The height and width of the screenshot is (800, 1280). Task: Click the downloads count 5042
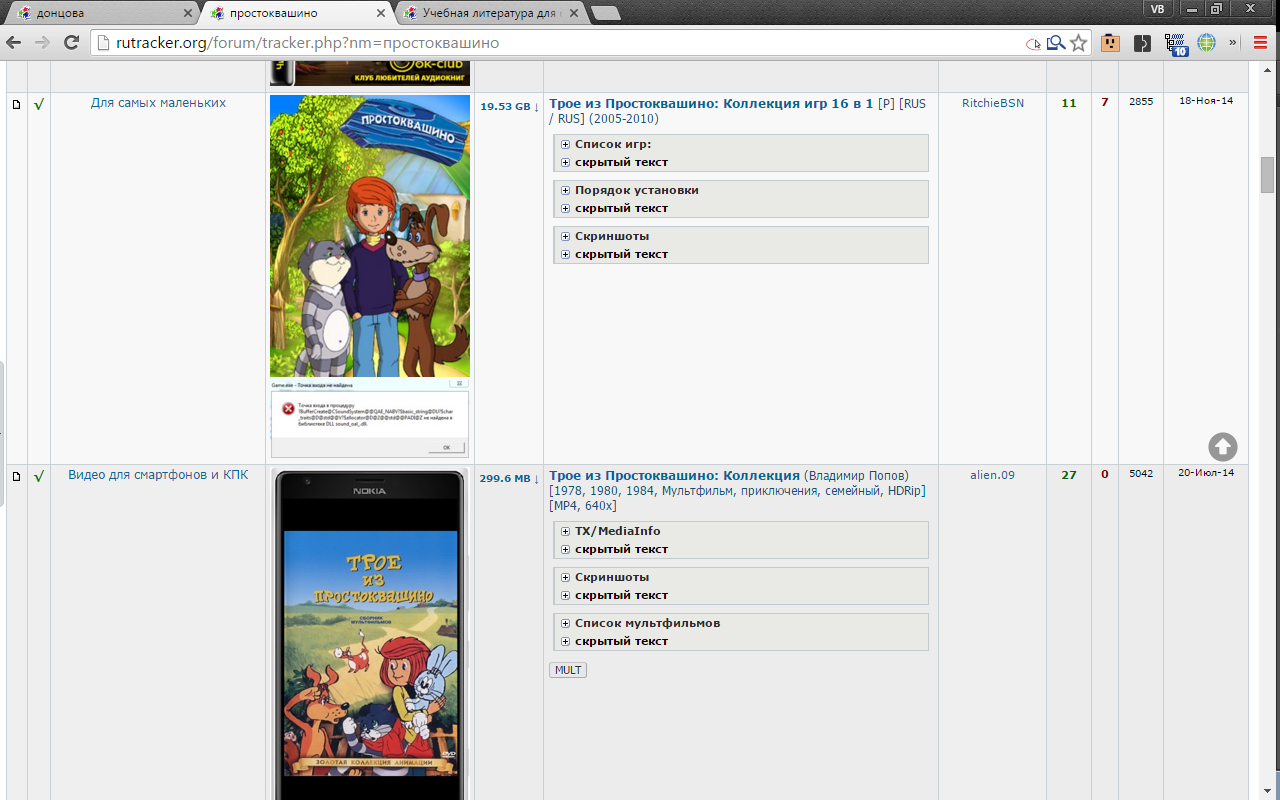pyautogui.click(x=1141, y=474)
